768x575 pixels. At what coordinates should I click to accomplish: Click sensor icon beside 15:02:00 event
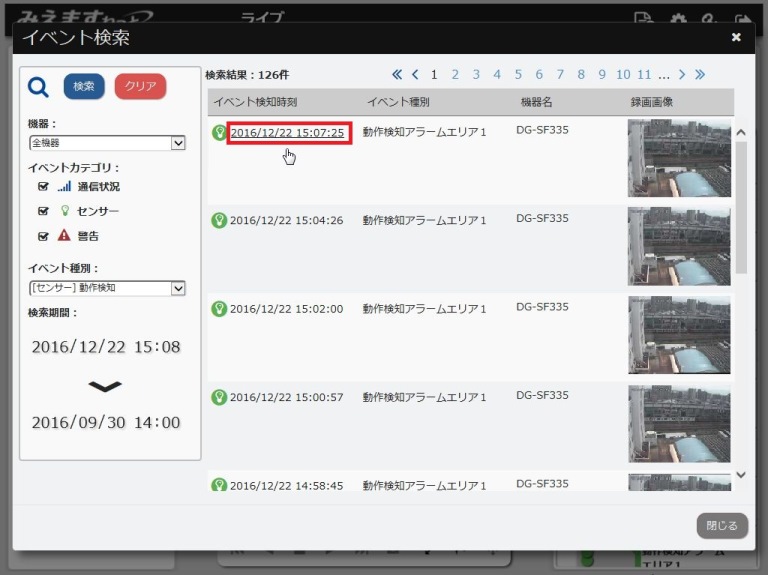click(219, 309)
